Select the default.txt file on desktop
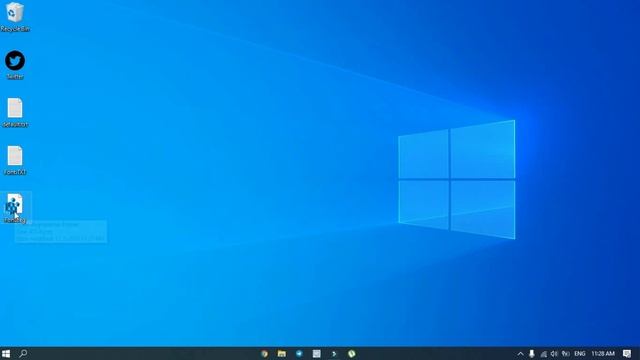640x360 pixels. pyautogui.click(x=15, y=113)
